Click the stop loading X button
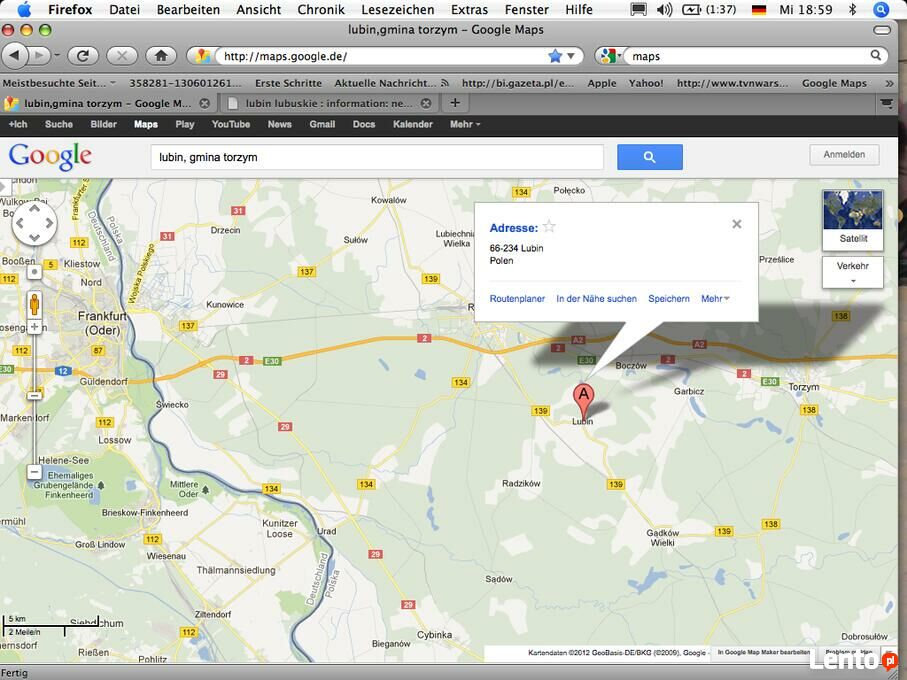 122,56
